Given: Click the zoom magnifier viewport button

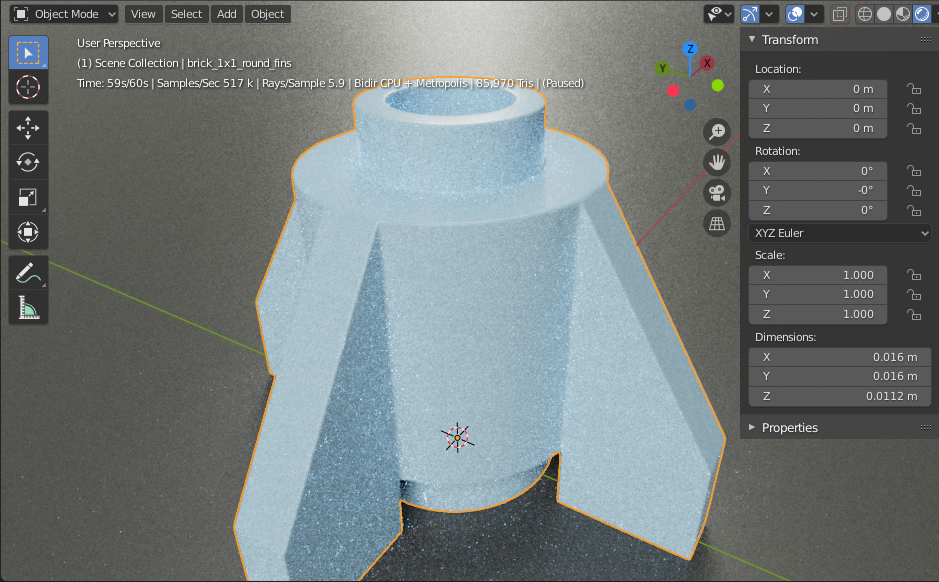Looking at the screenshot, I should coord(717,131).
